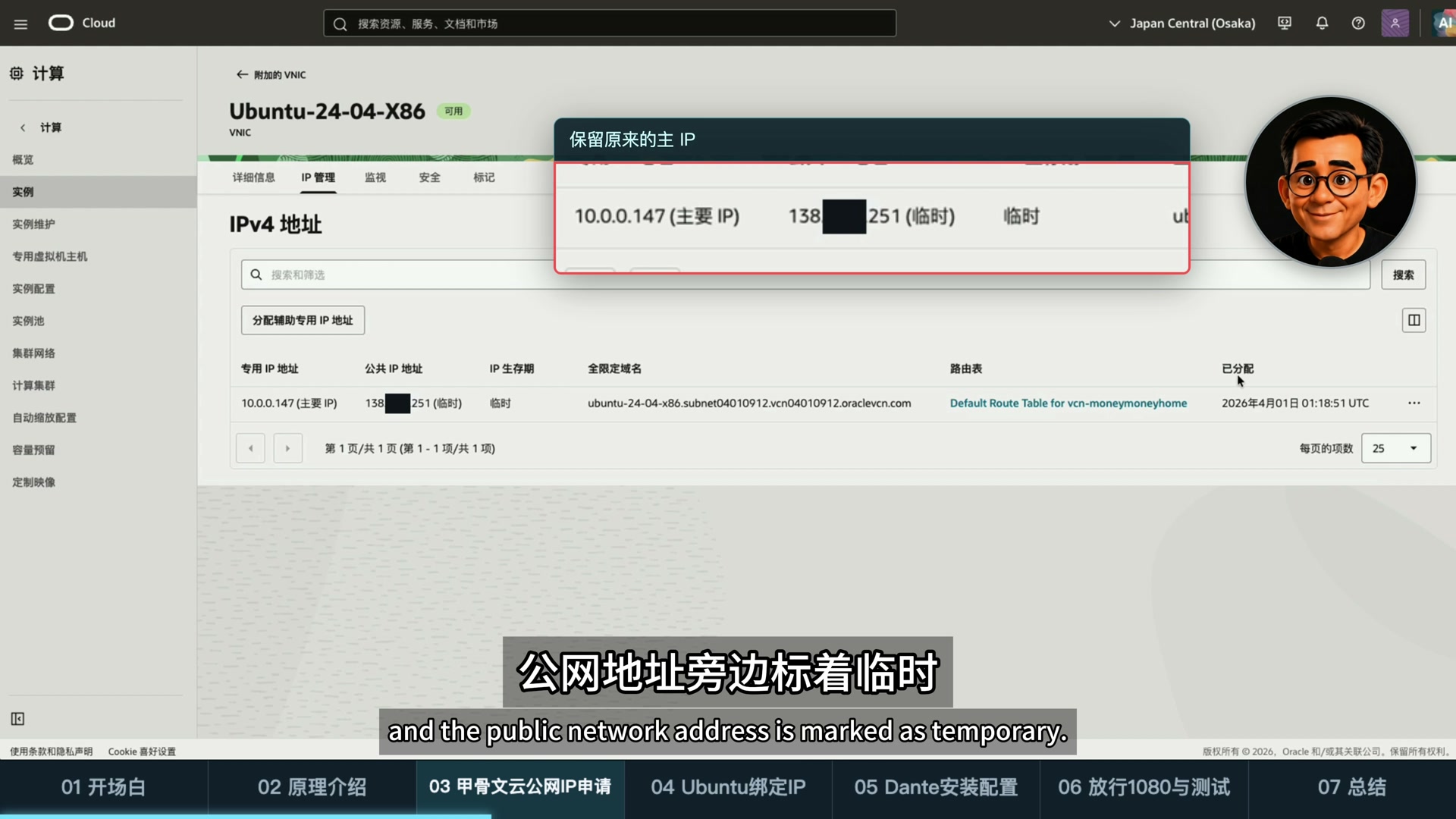Go to the previous page arrow
Screen dimensions: 1456x819
pyautogui.click(x=250, y=448)
